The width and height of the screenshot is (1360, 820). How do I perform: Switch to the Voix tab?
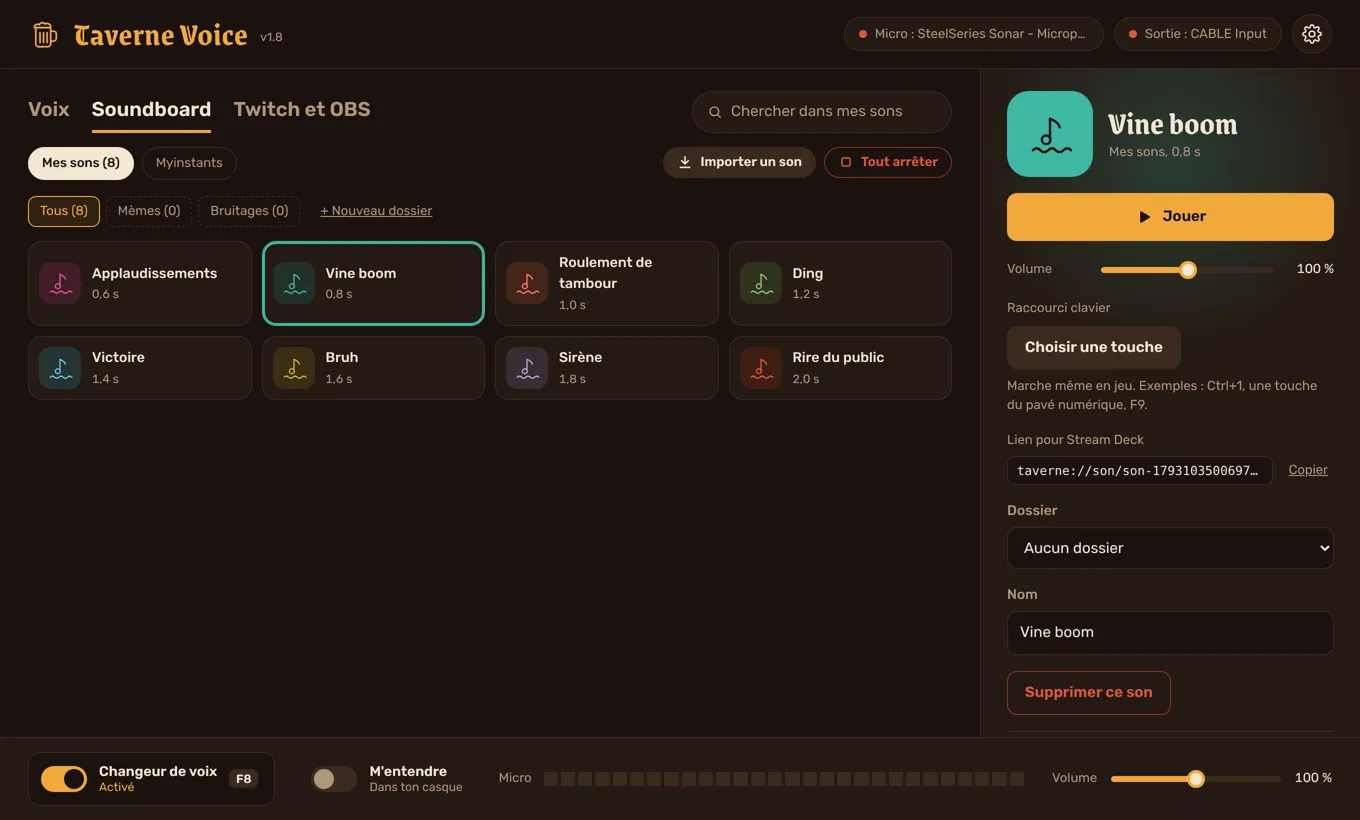coord(49,109)
